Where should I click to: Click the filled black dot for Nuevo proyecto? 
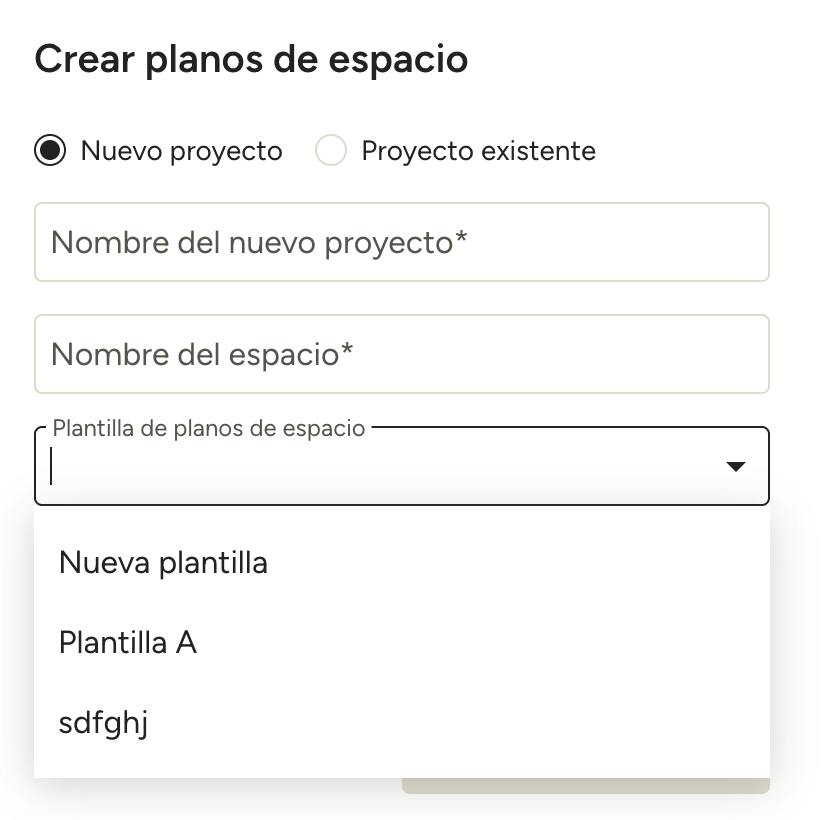[50, 151]
